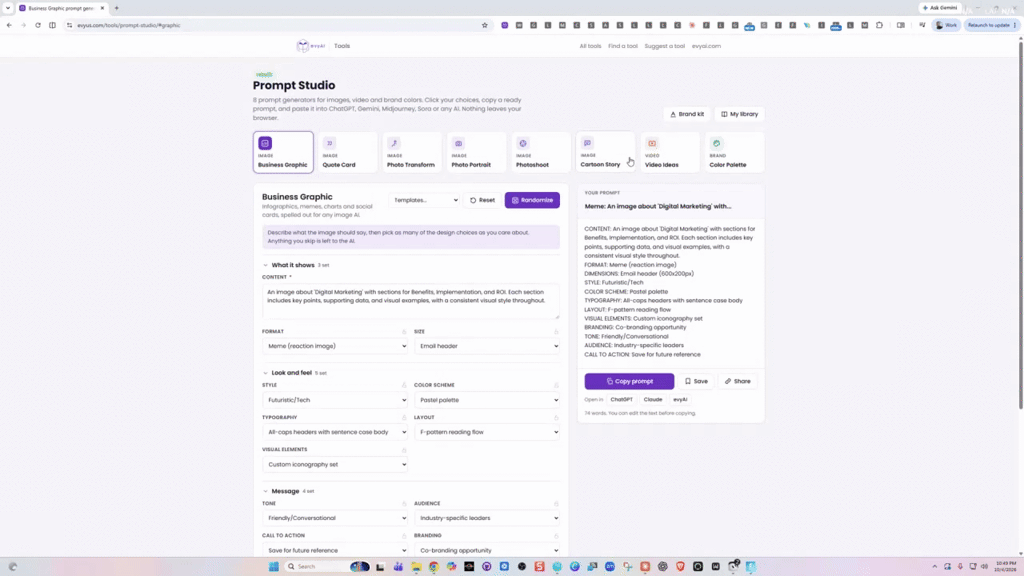Open the prompt in evyAI

680,400
